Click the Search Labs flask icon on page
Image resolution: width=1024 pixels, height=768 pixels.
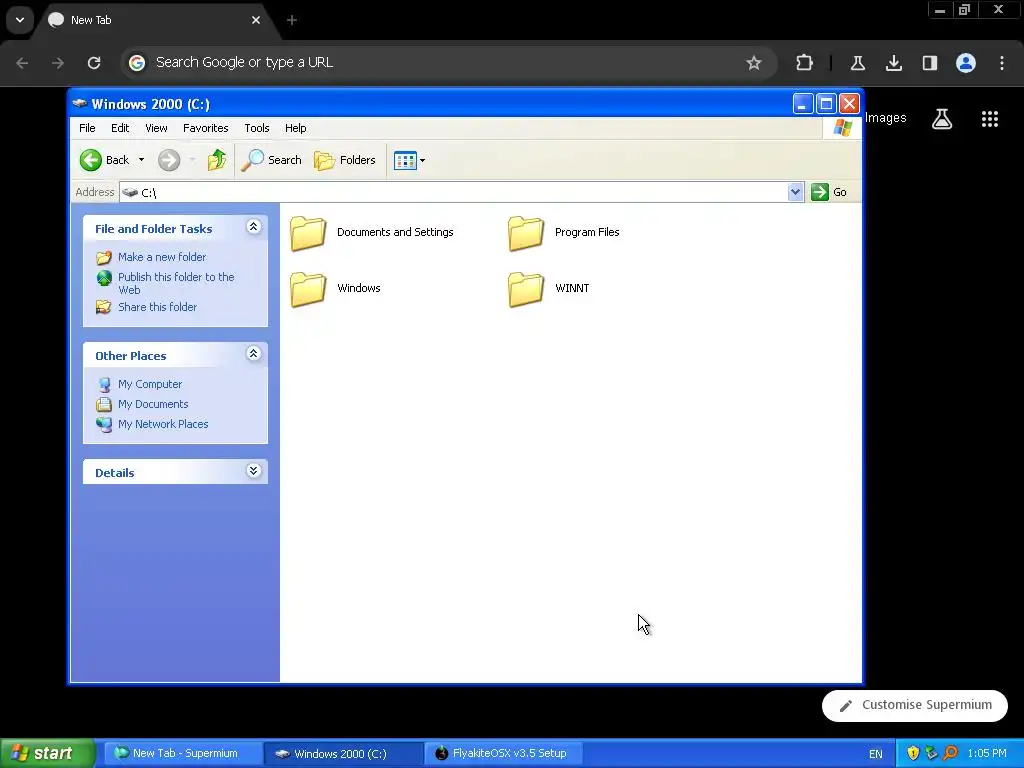click(x=942, y=119)
